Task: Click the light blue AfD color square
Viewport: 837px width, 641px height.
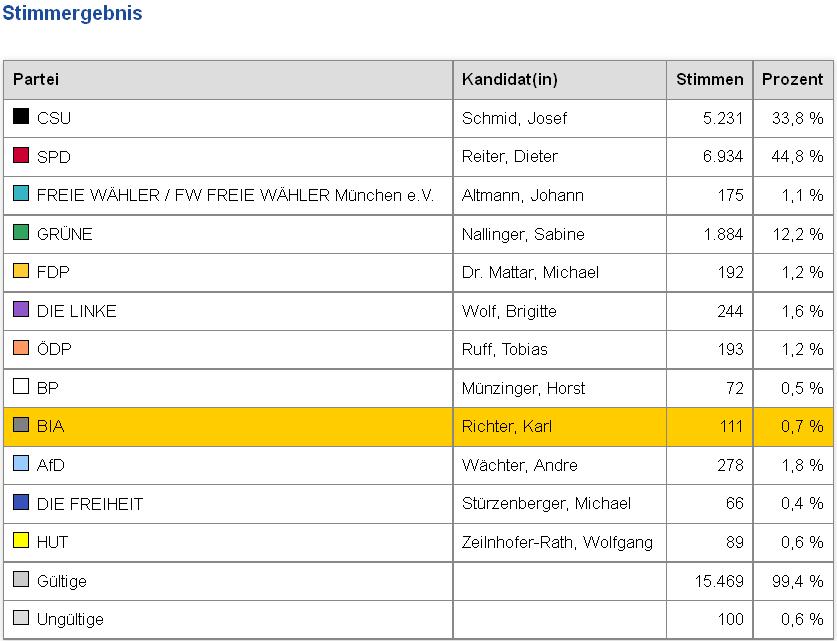Action: (21, 463)
